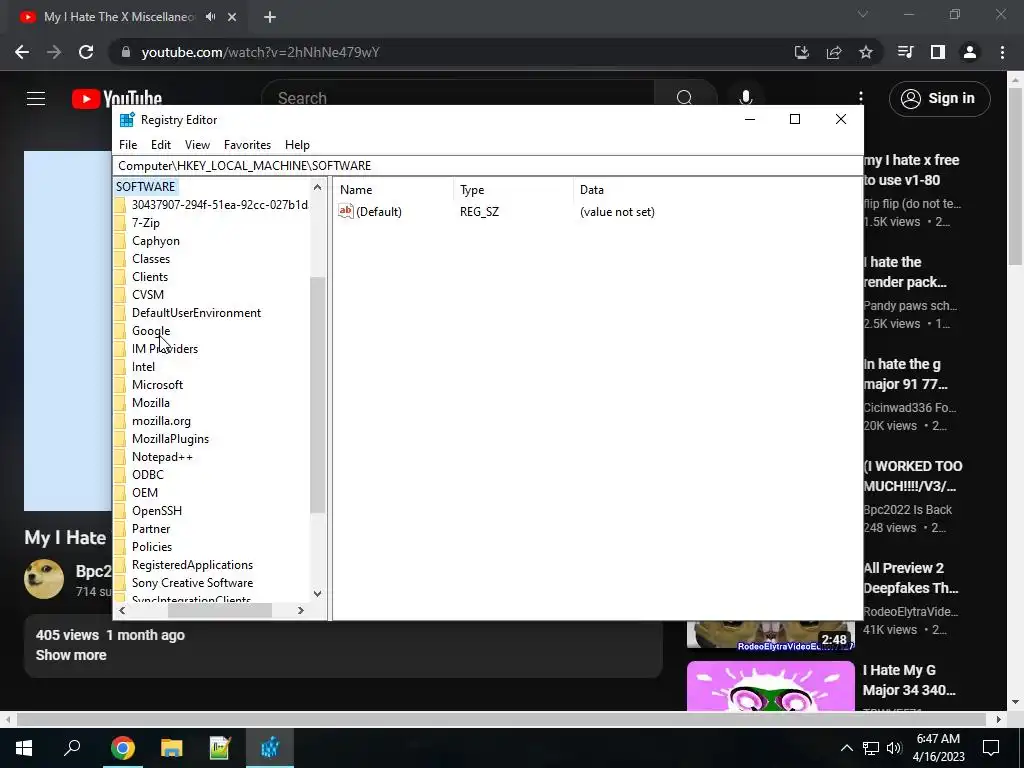Select the Microsoft registry key
The width and height of the screenshot is (1024, 768).
click(x=157, y=385)
